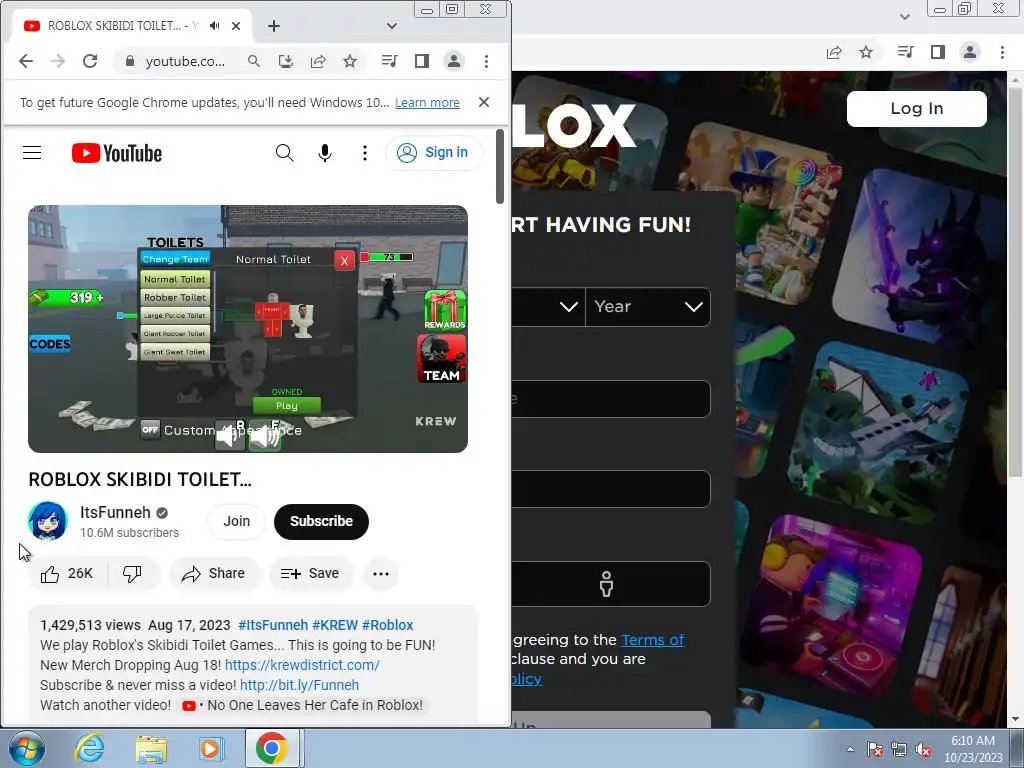This screenshot has height=768, width=1024.
Task: Click #KREW hashtag
Action: click(335, 625)
